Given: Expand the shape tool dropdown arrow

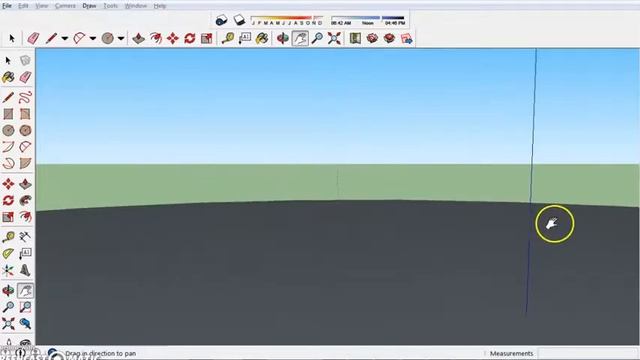Looking at the screenshot, I should coord(121,38).
